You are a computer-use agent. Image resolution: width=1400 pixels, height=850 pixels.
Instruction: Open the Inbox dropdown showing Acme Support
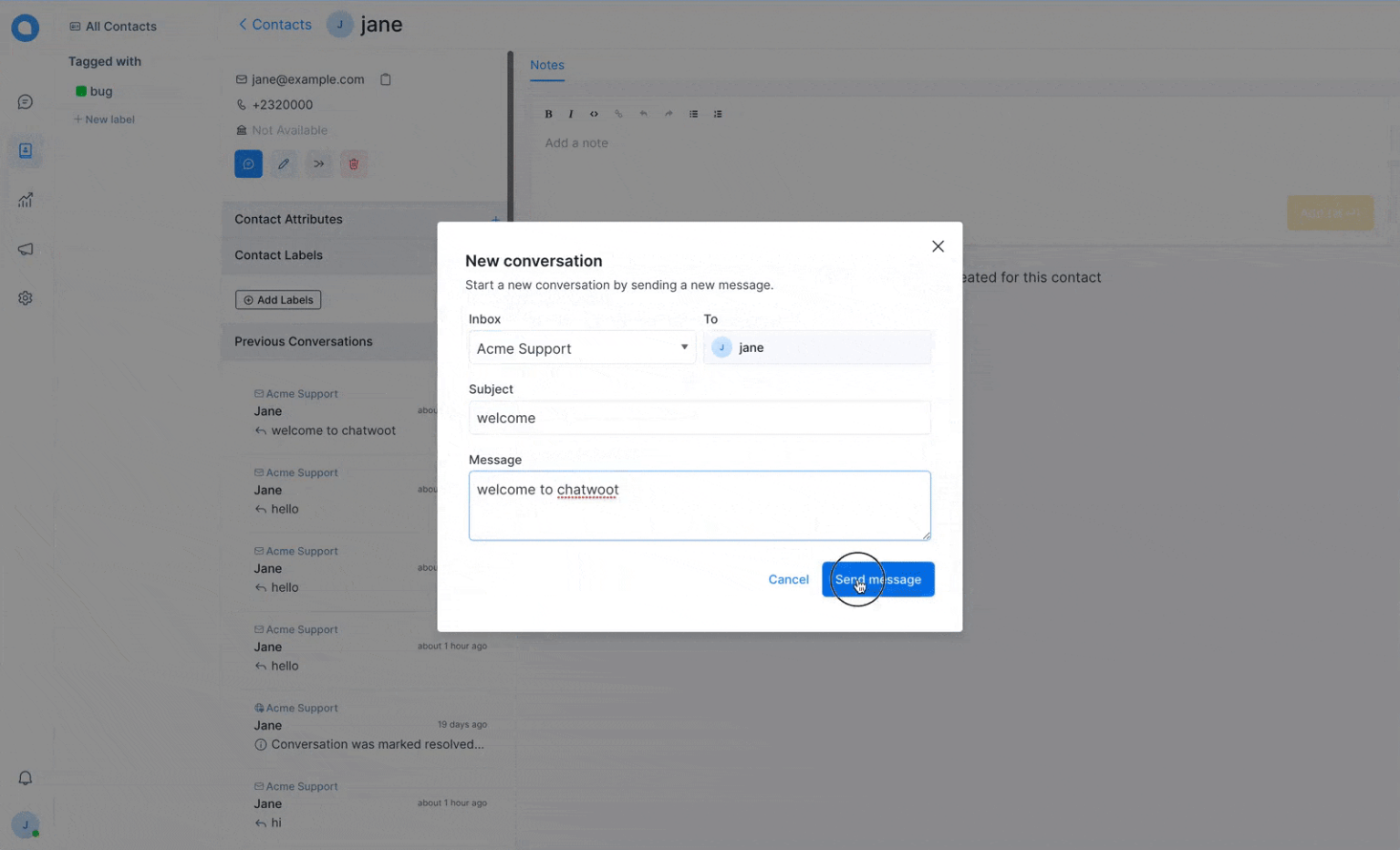[582, 347]
